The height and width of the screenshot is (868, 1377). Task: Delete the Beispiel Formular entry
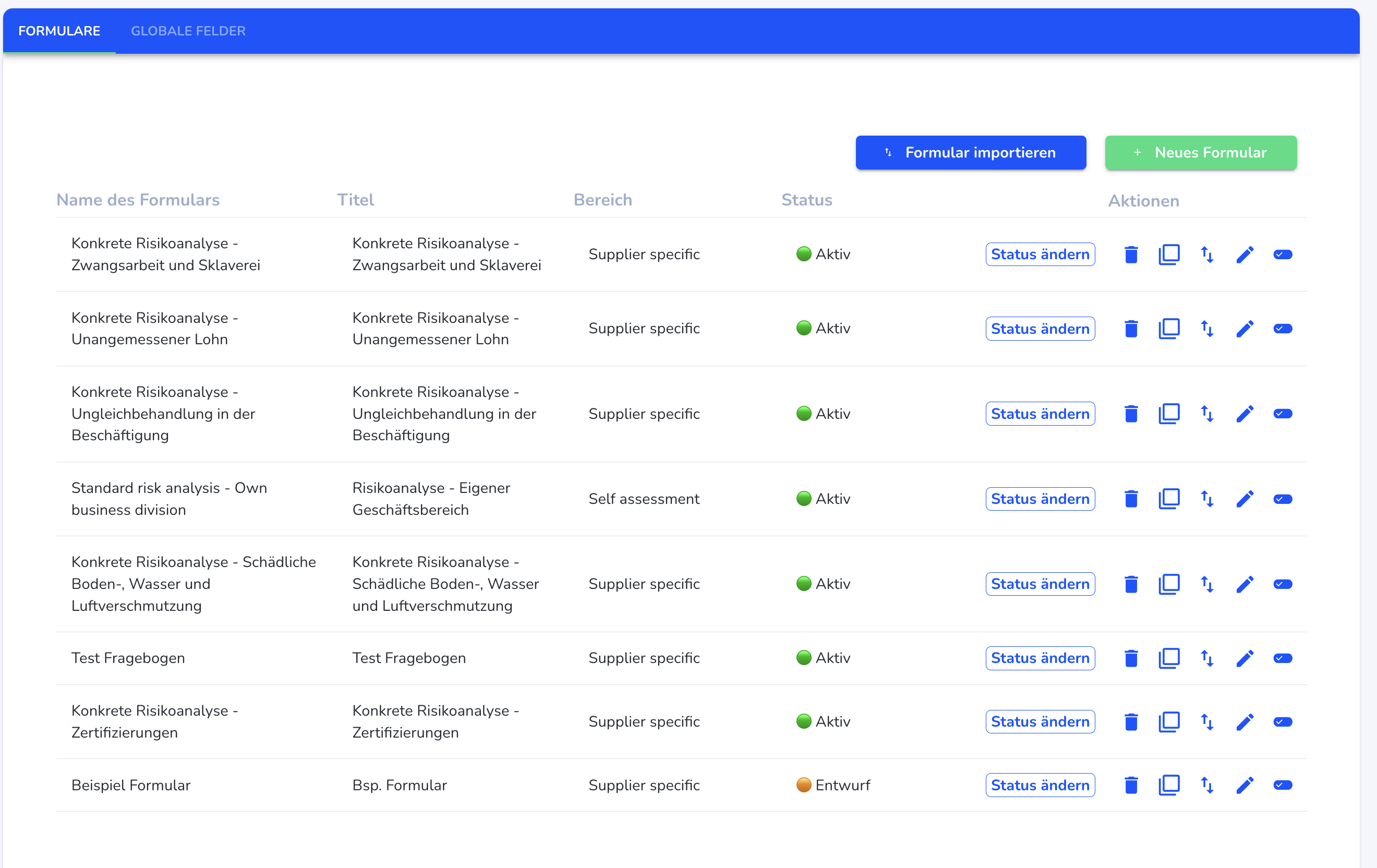pyautogui.click(x=1130, y=785)
